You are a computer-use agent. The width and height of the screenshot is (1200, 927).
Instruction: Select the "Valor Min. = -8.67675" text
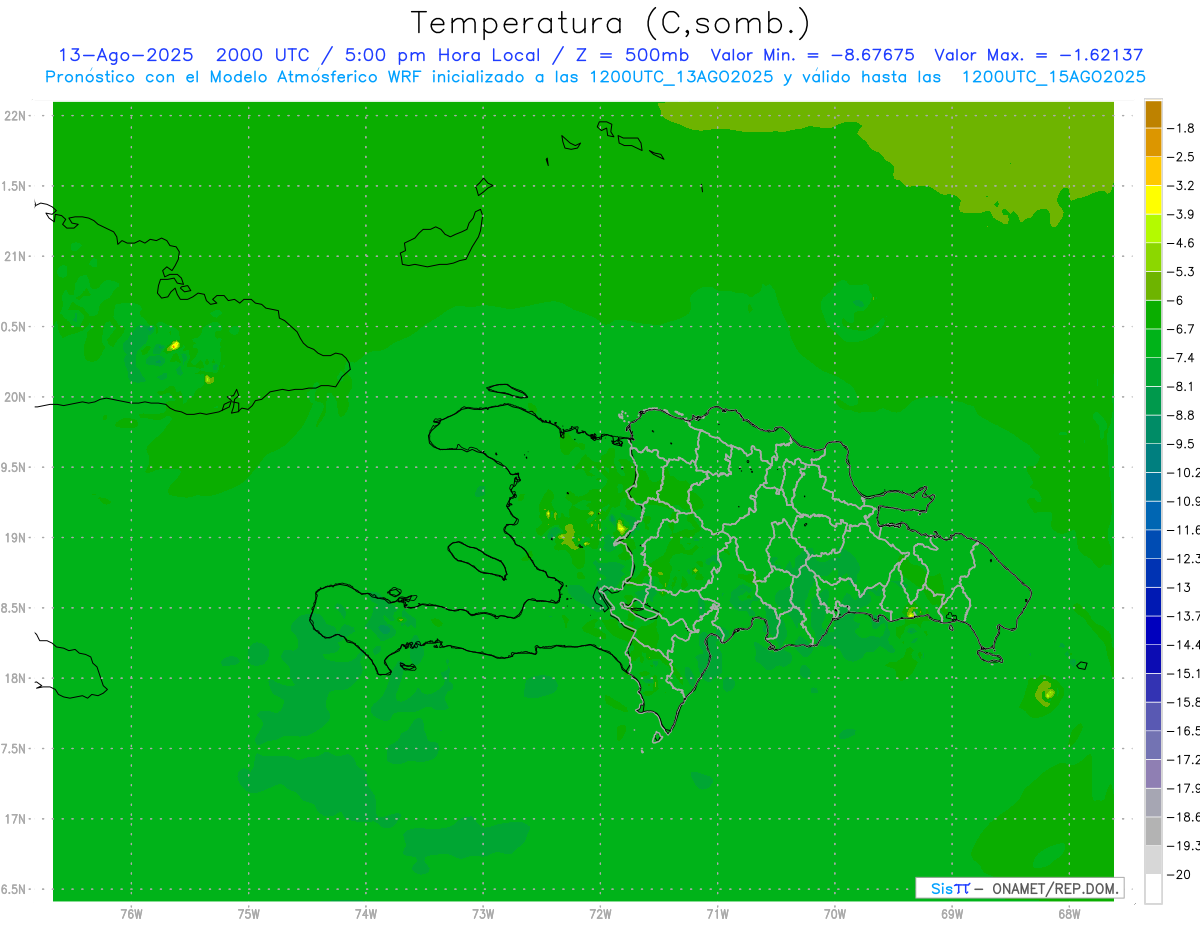coord(812,55)
